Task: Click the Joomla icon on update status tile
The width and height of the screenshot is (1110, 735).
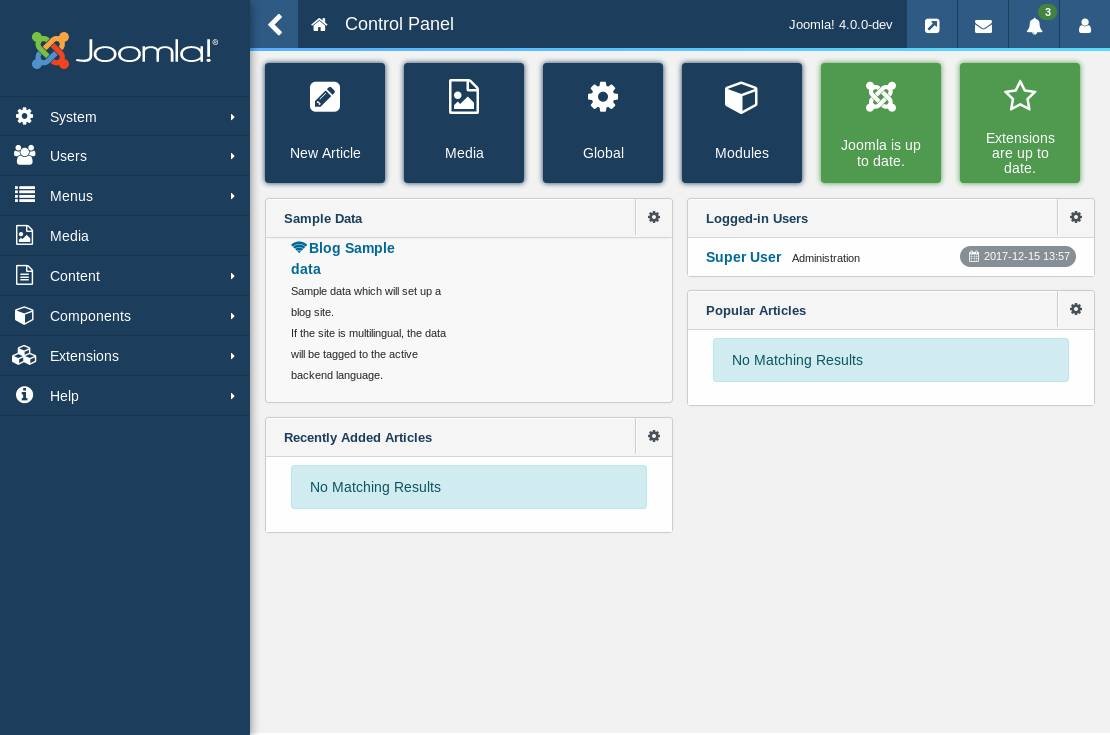Action: (x=881, y=97)
